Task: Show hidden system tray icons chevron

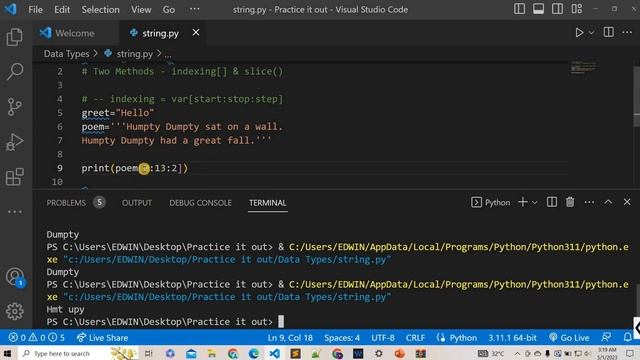Action: 517,353
